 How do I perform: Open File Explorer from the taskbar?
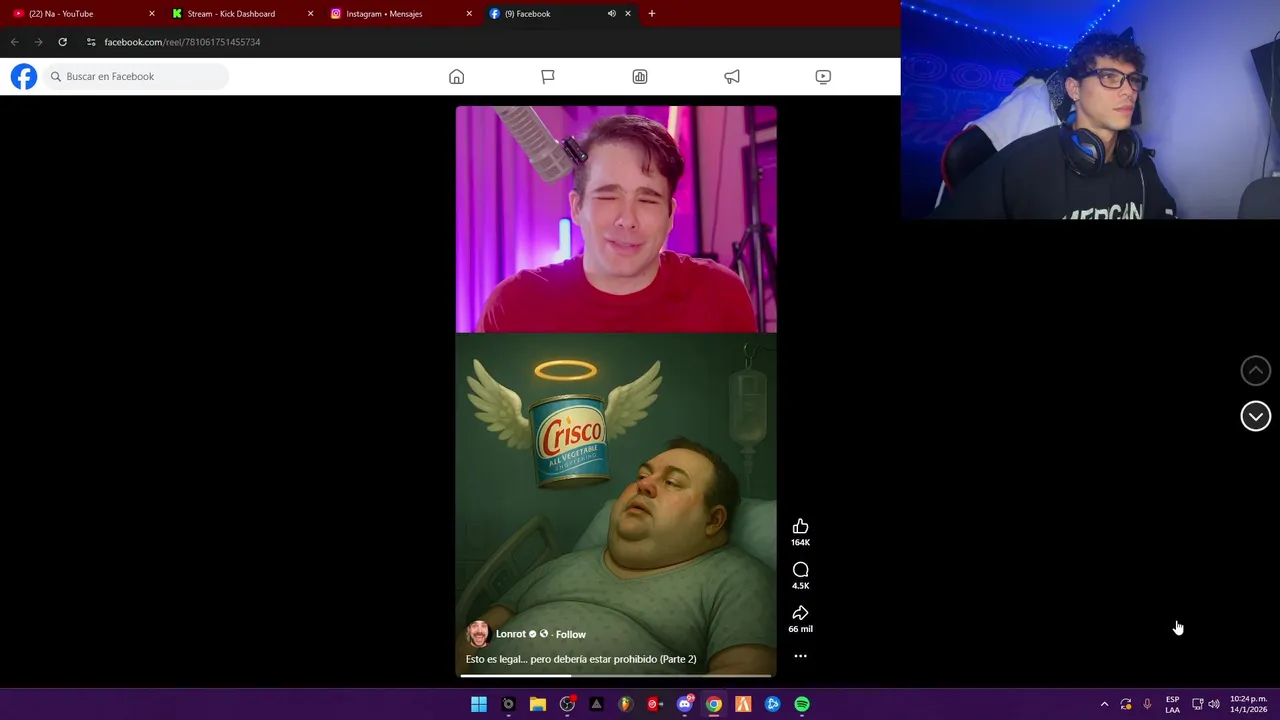[538, 704]
